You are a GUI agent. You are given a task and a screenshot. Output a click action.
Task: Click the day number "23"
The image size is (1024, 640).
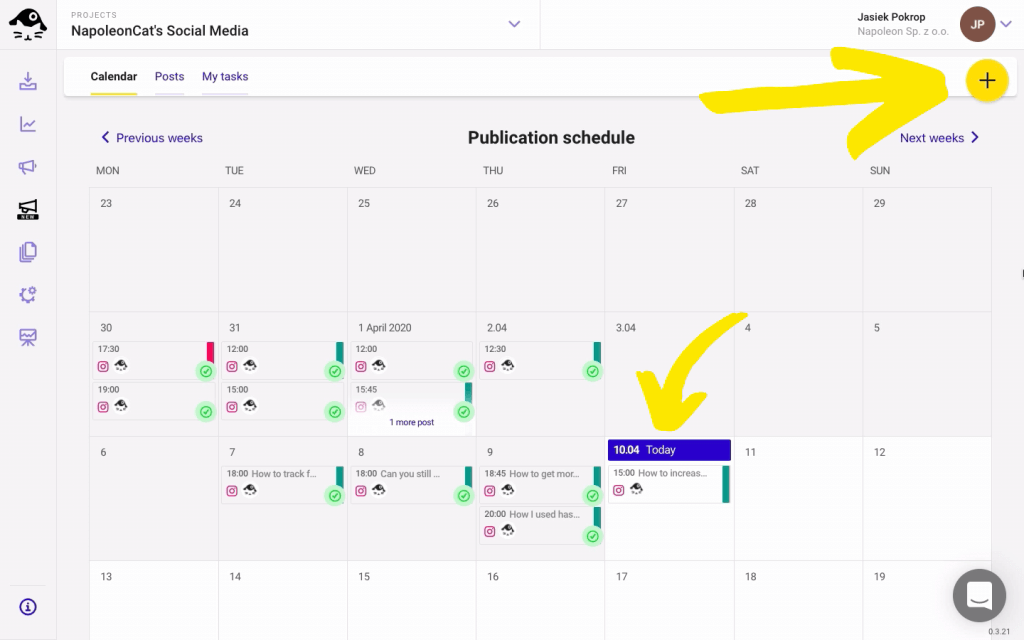click(106, 203)
